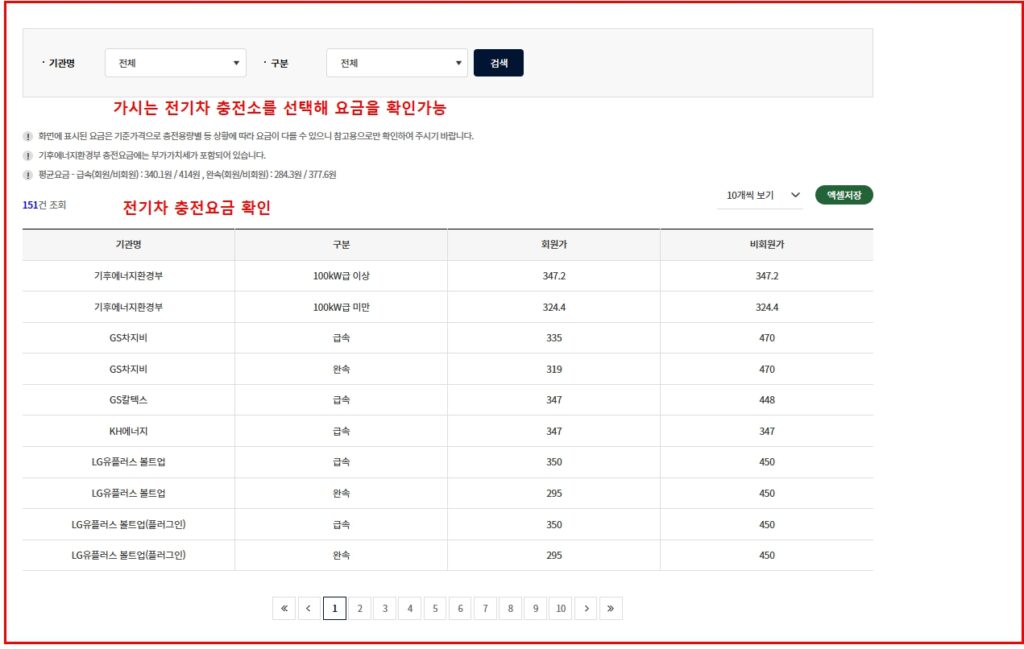
Task: Open the 기관명 filter dropdown showing 전체
Action: (x=175, y=62)
